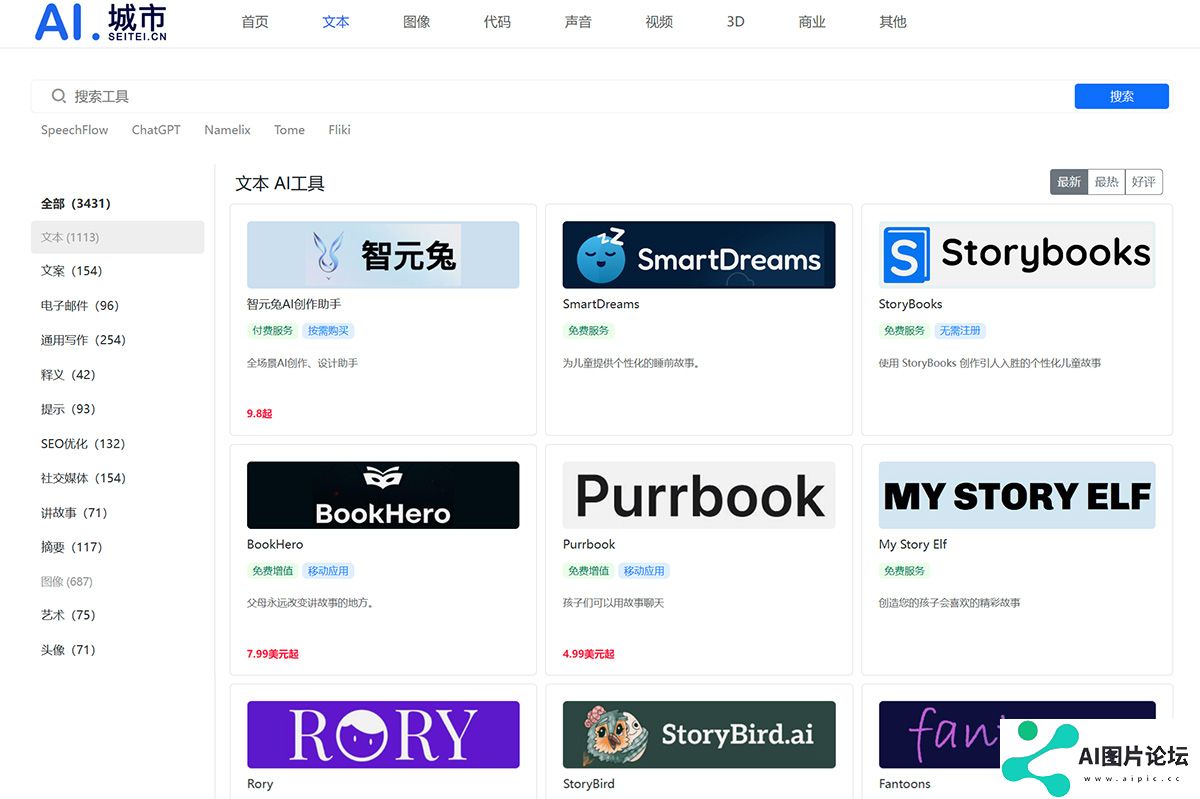The image size is (1200, 799).
Task: Click the 智元兔AI创作助手 title
Action: click(294, 304)
